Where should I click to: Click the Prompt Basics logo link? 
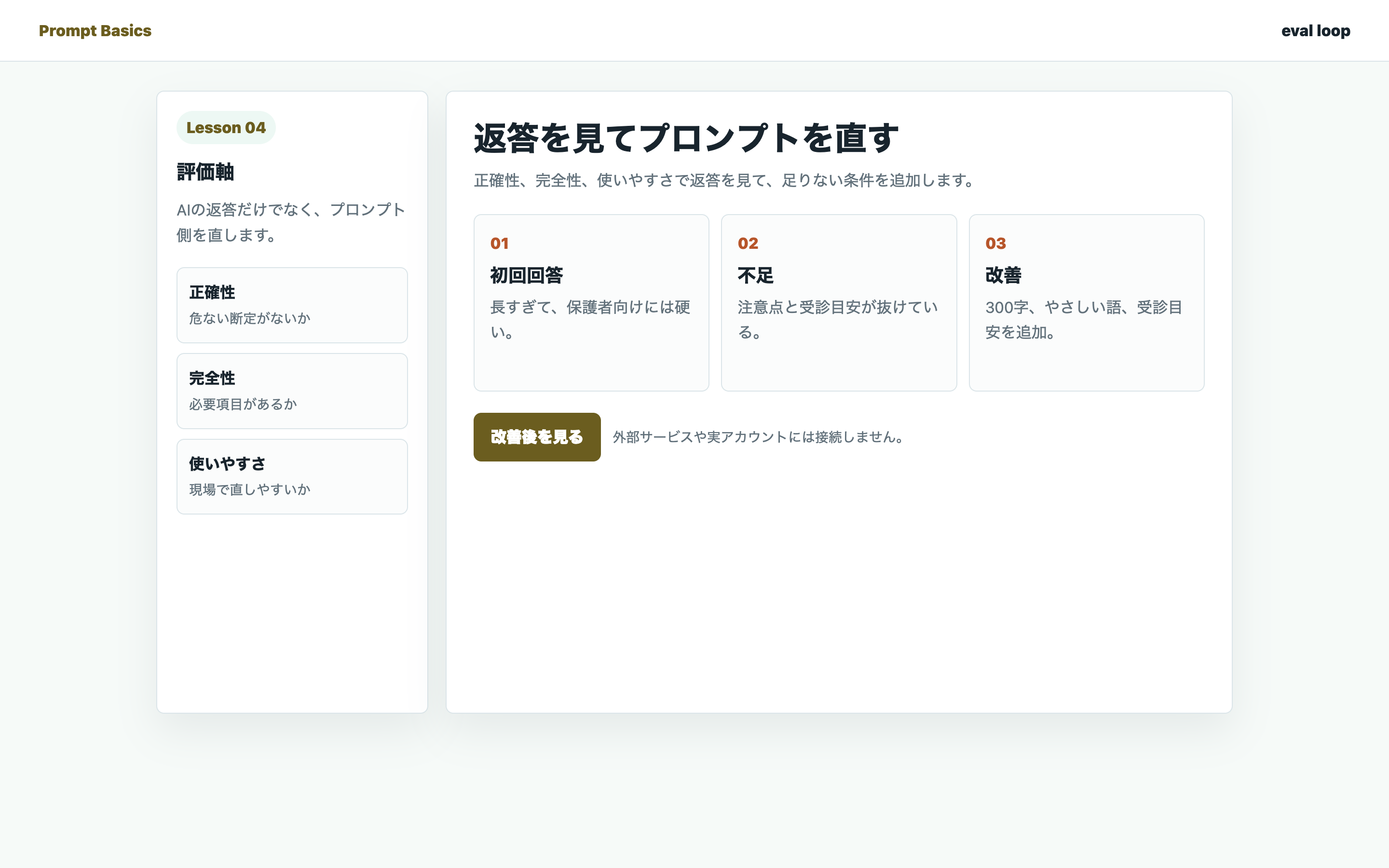tap(95, 30)
